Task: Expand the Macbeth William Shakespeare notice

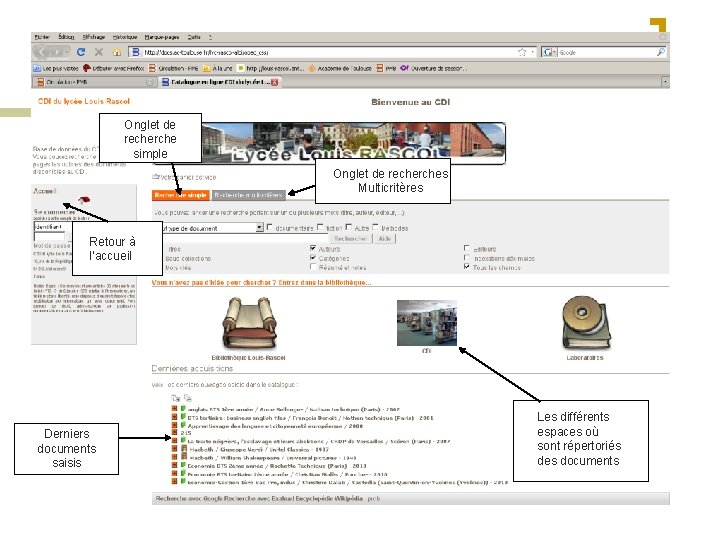Action: (174, 457)
